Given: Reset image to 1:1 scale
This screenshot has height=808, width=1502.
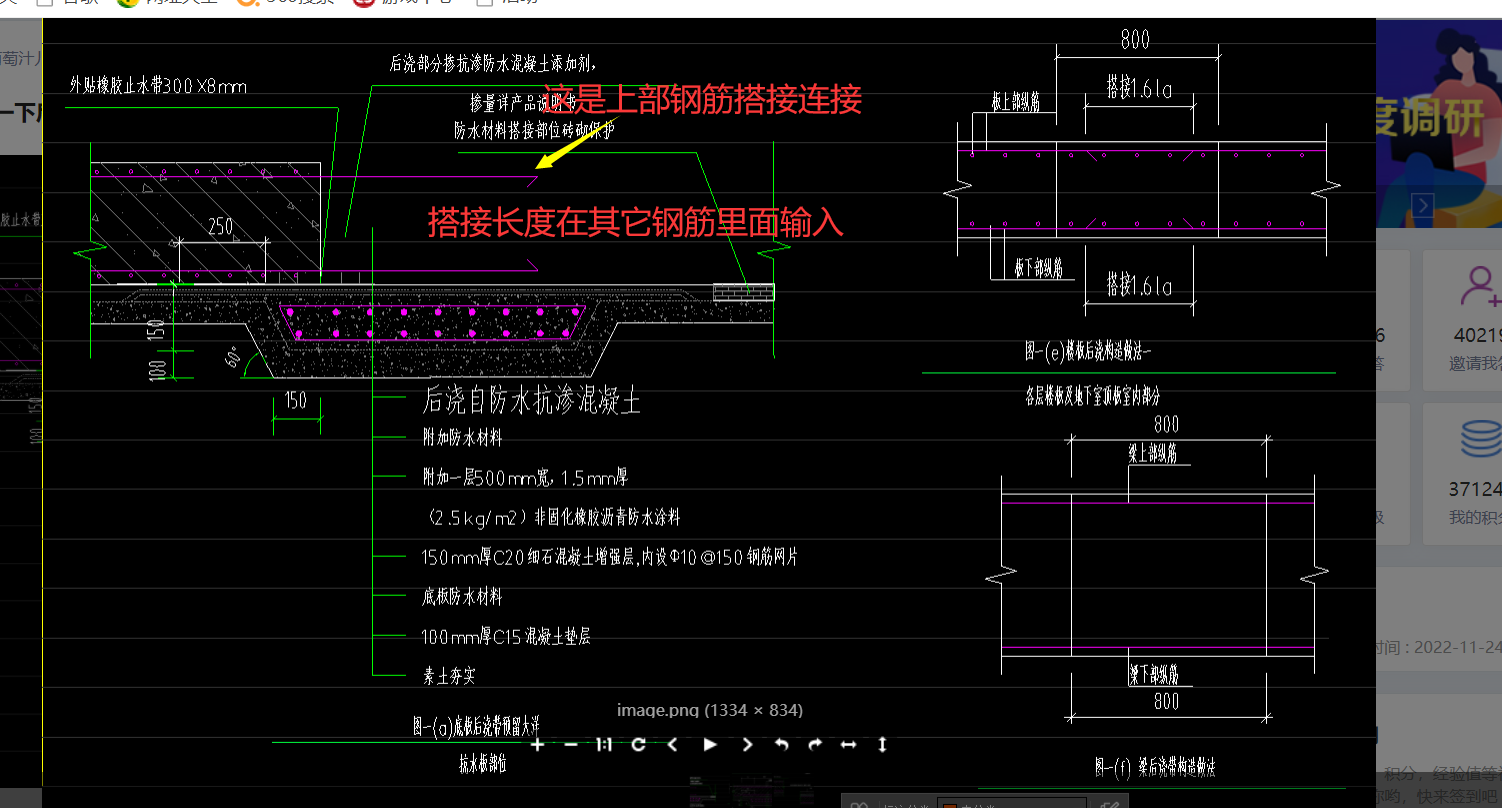Looking at the screenshot, I should click(x=604, y=744).
